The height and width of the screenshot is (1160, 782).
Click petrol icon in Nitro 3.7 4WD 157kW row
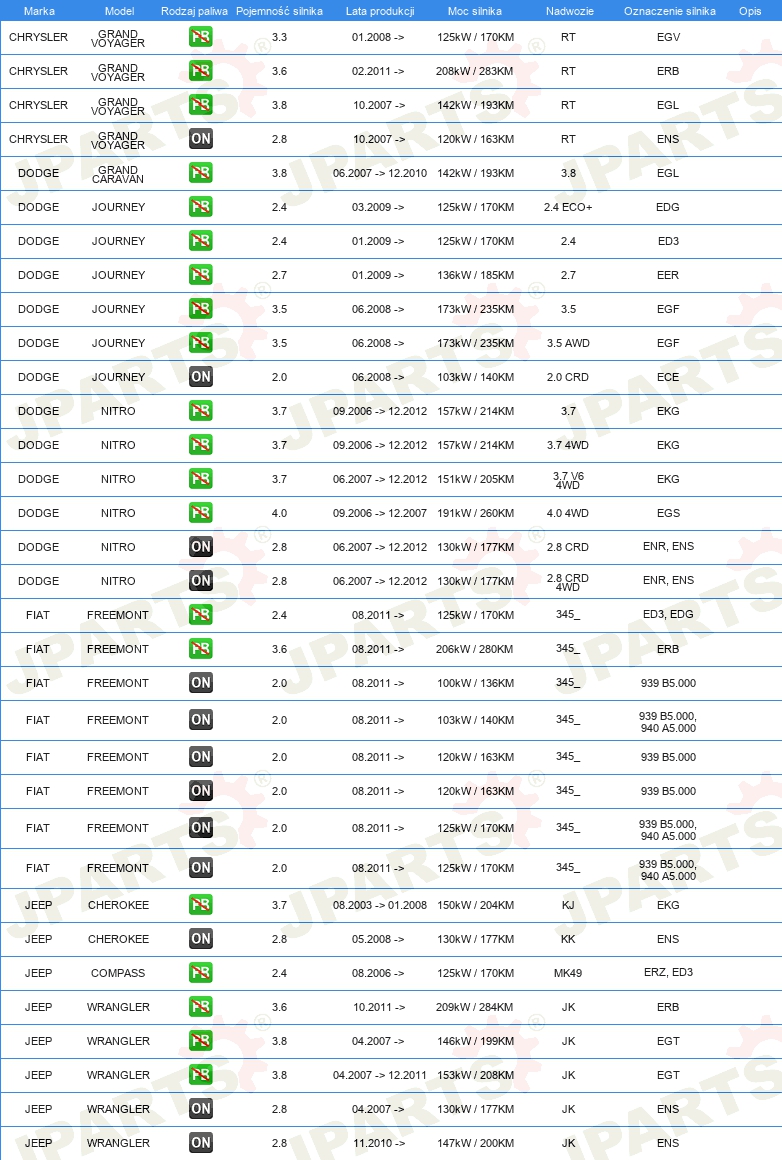click(x=200, y=445)
